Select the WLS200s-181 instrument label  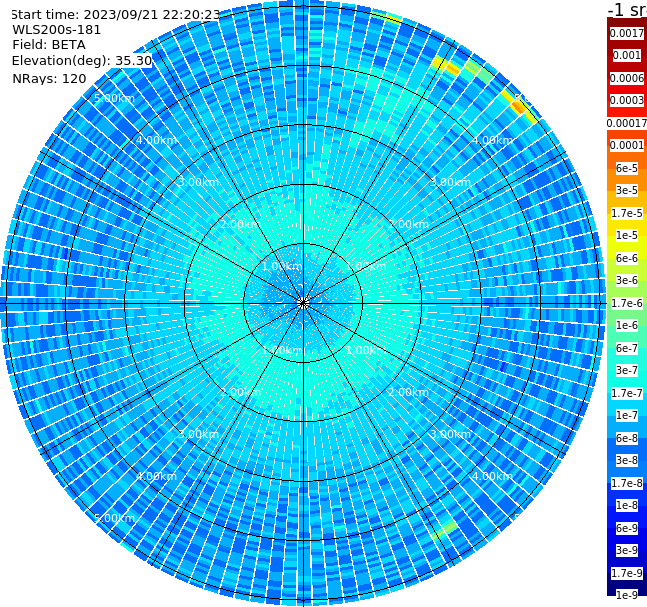pos(57,30)
